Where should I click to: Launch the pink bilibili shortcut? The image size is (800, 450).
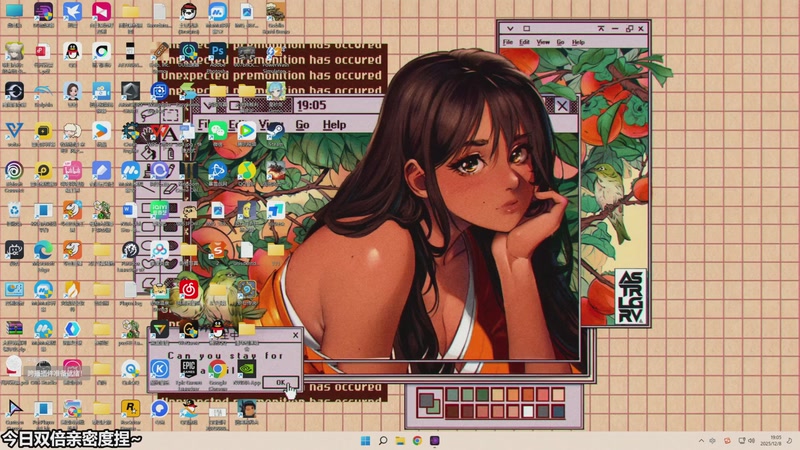point(72,170)
